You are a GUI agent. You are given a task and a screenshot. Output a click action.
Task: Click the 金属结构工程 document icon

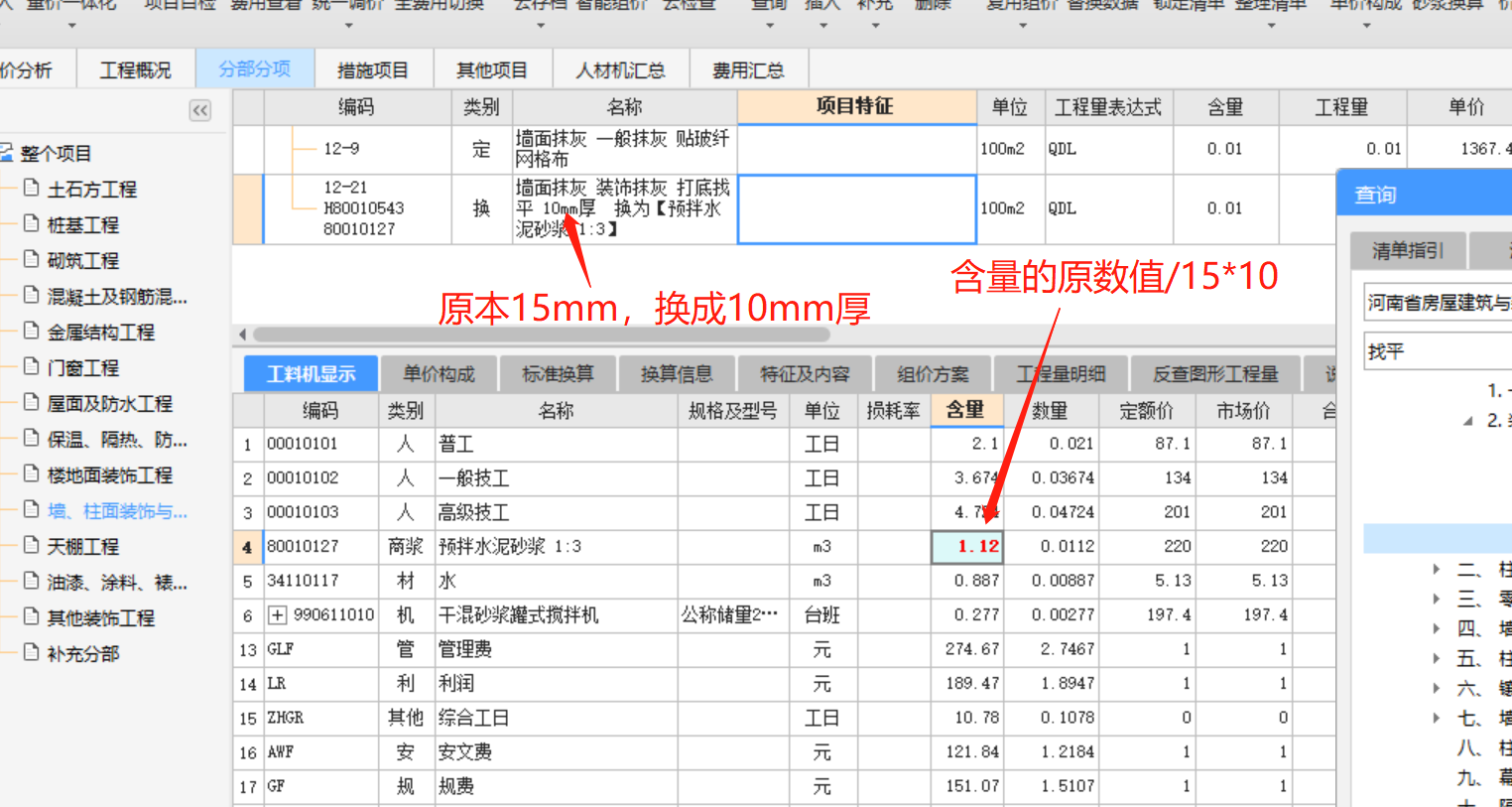point(31,331)
